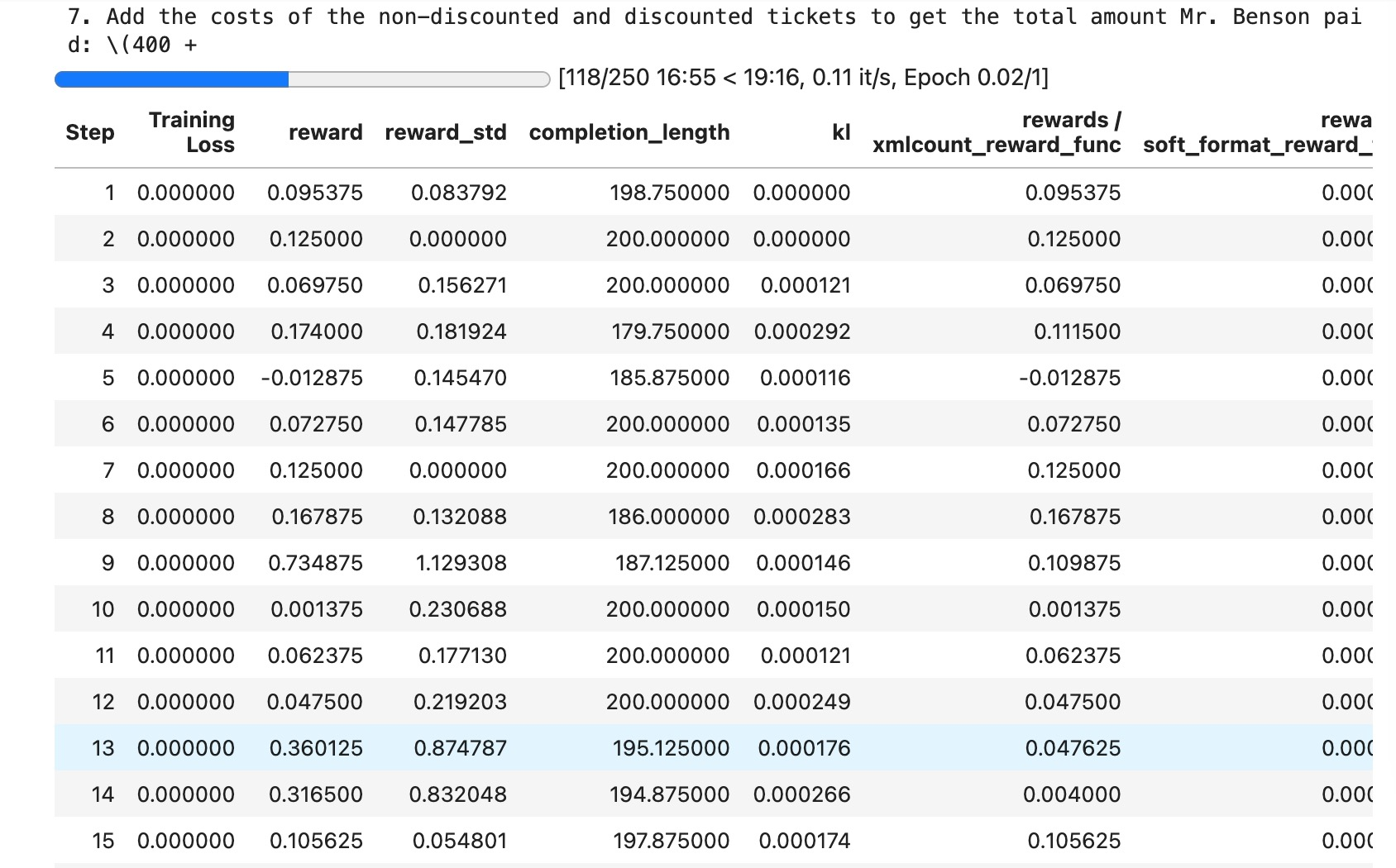Select xmlcount value 0.111500
The image size is (1396, 868).
[x=1078, y=331]
